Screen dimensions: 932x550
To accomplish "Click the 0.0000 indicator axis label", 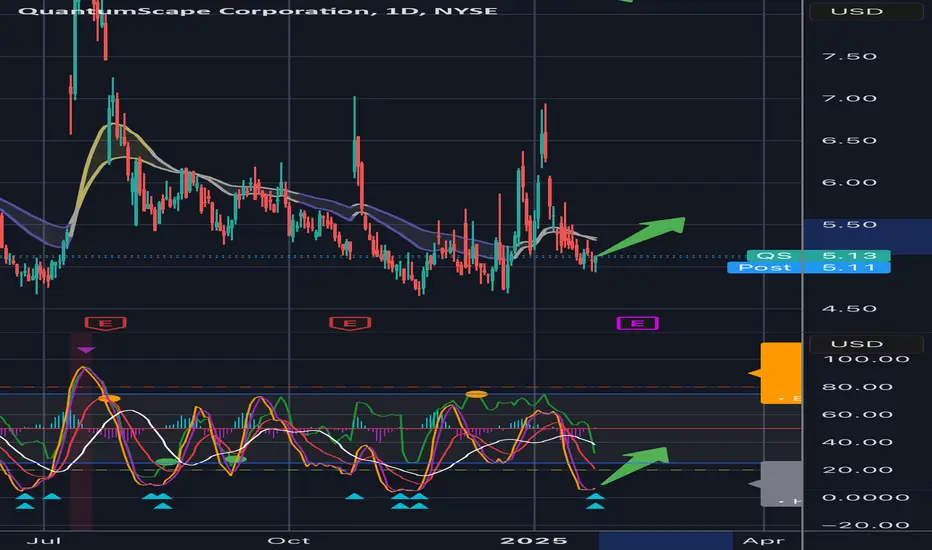I will tap(865, 497).
